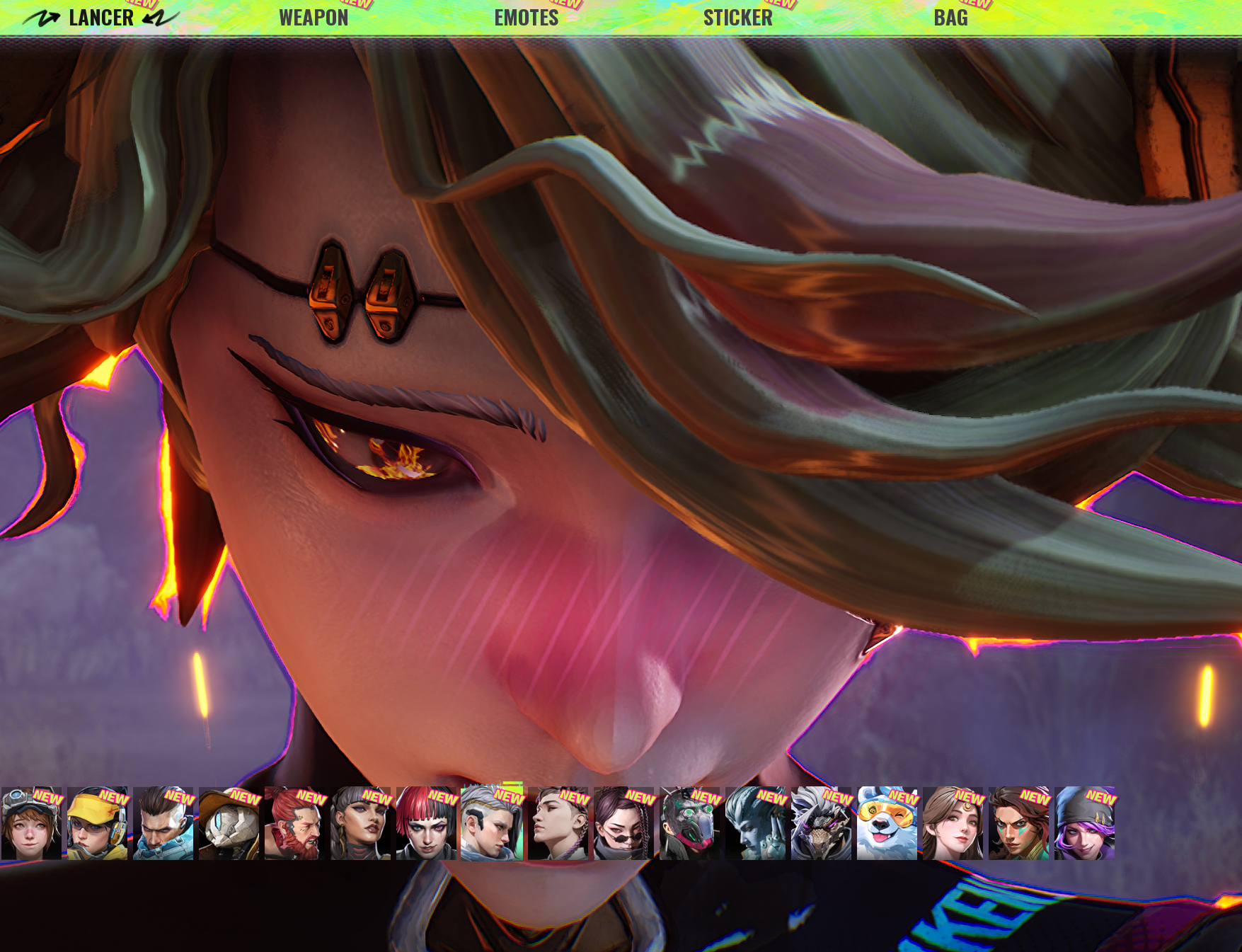1242x952 pixels.
Task: Pick the purple-haired woman in gray beanie
Action: click(x=1084, y=823)
